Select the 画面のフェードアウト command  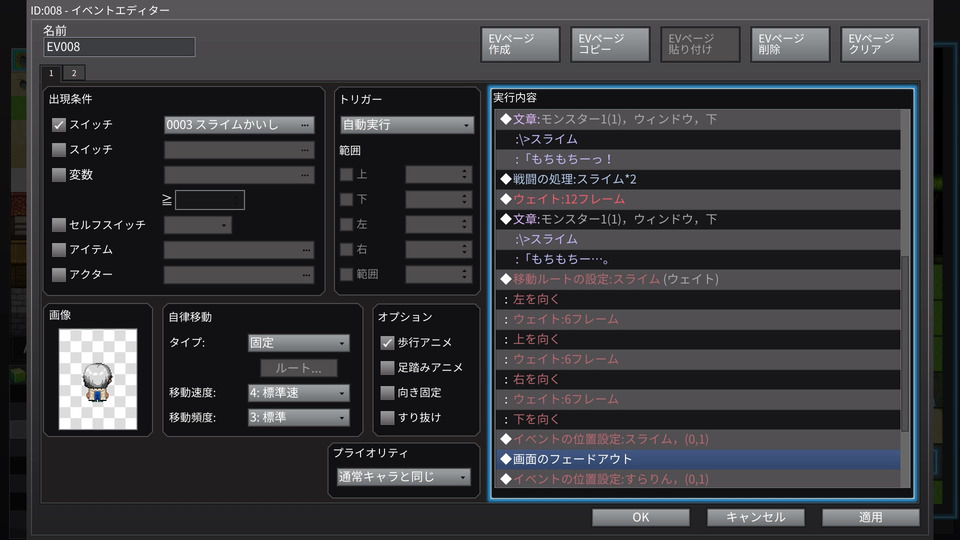point(698,459)
